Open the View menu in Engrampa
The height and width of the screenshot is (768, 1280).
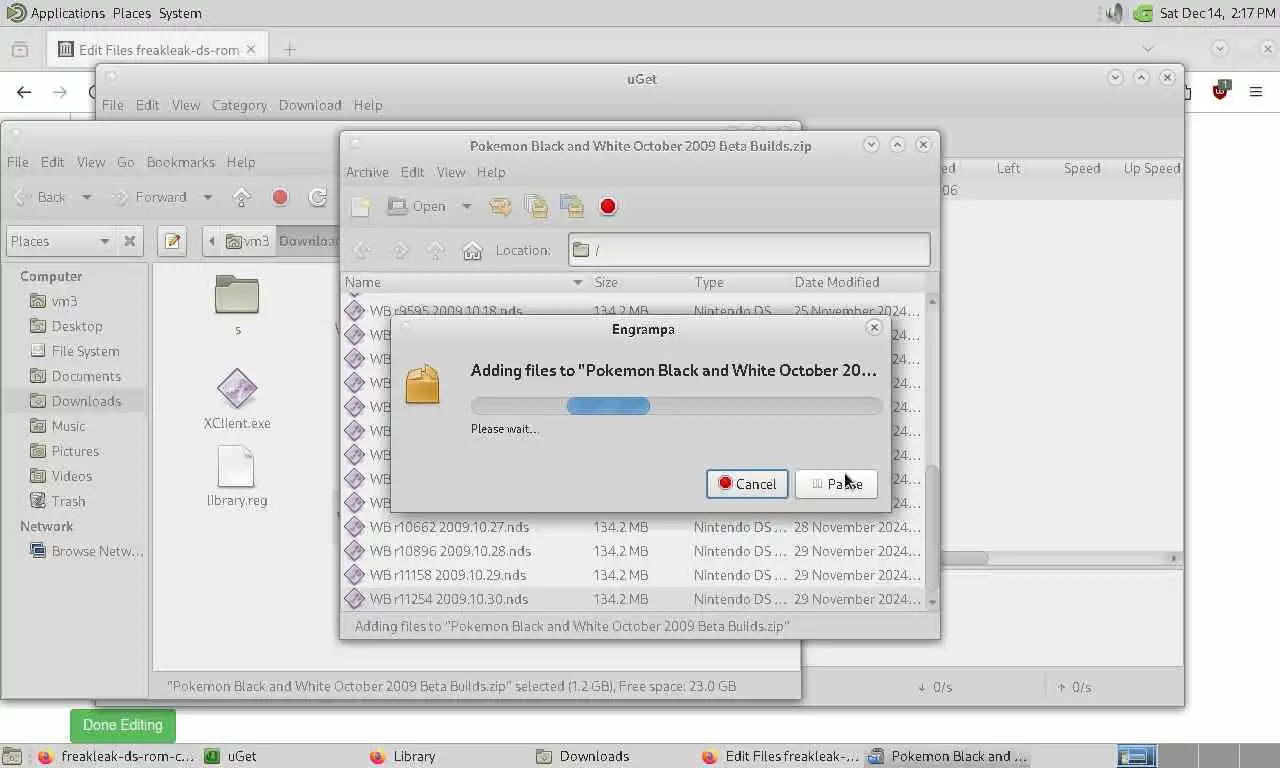451,172
